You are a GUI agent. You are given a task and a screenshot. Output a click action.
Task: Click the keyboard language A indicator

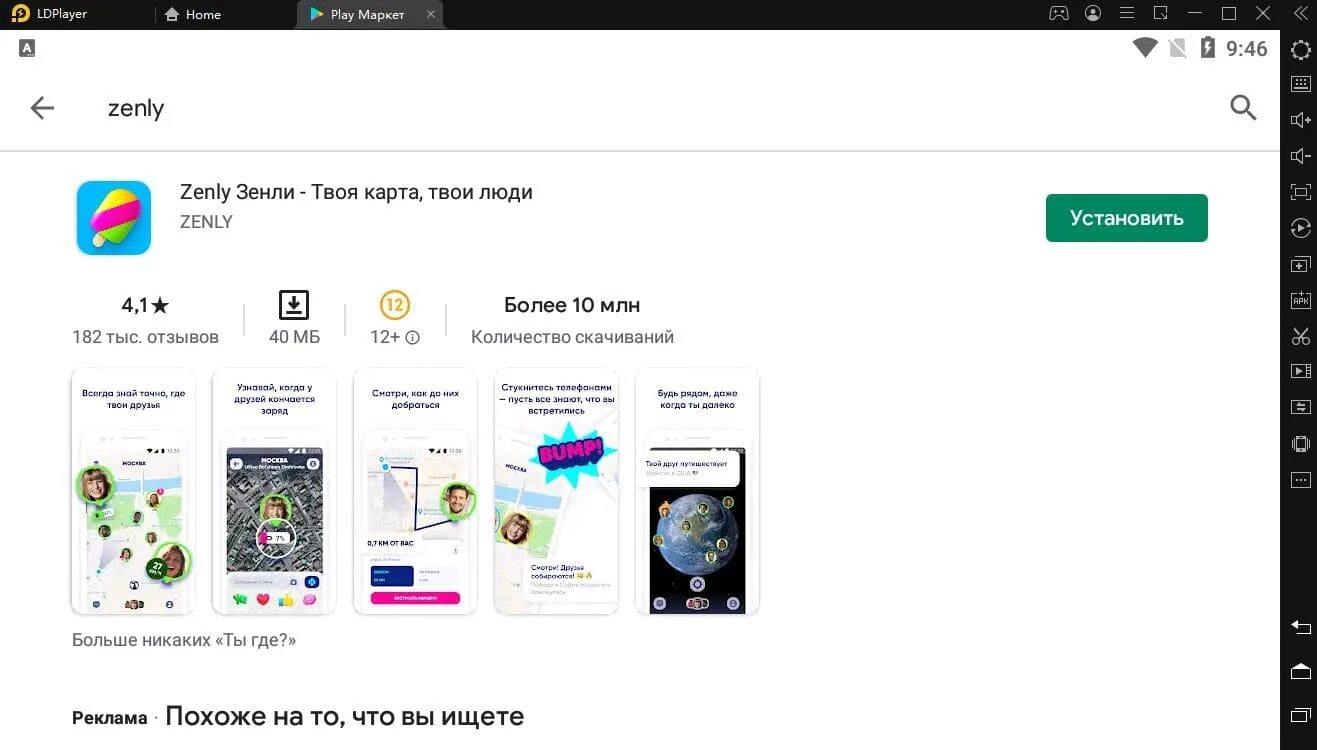27,48
